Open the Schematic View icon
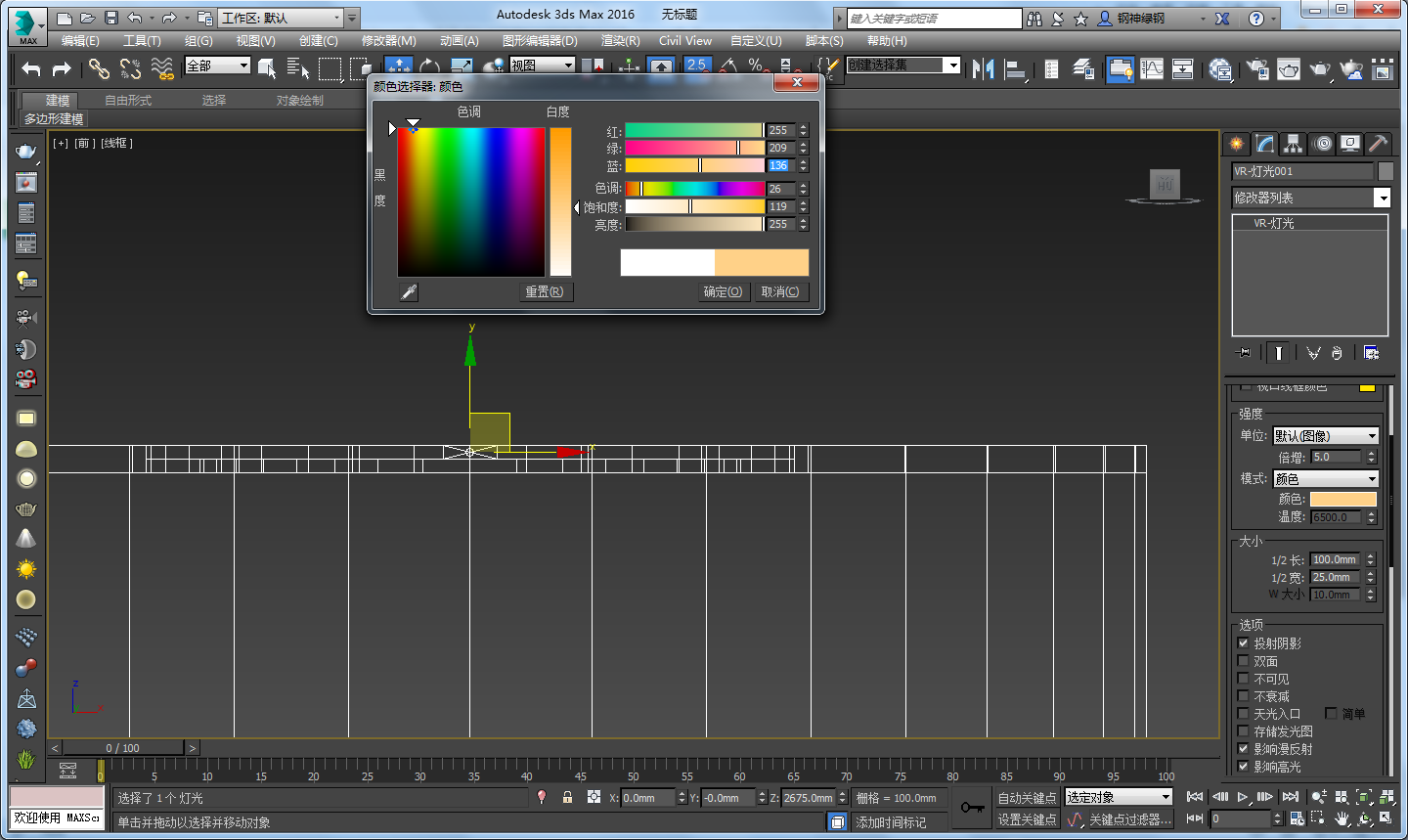The height and width of the screenshot is (840, 1408). [x=1182, y=68]
